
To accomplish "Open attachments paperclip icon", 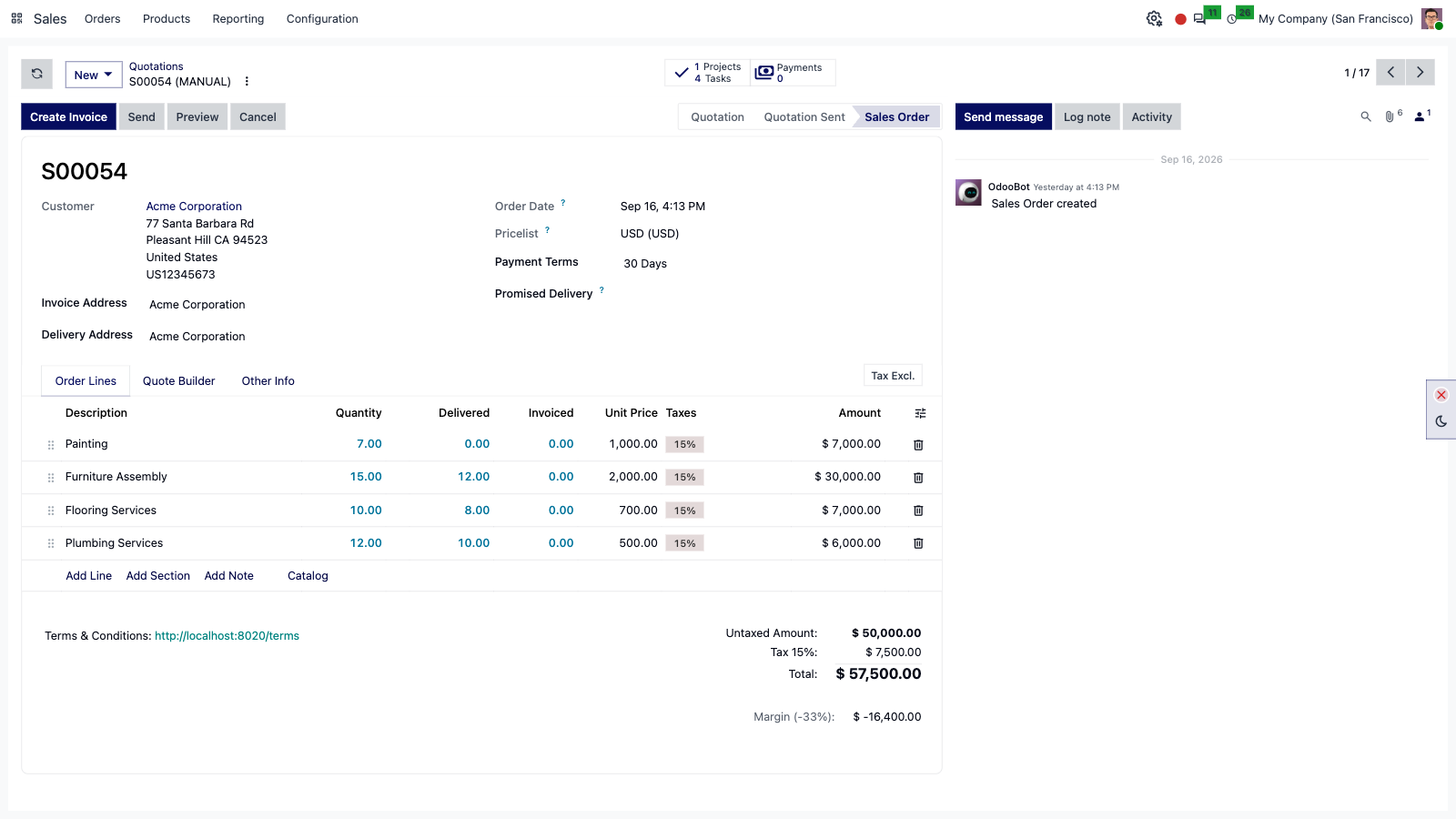I will click(1390, 116).
